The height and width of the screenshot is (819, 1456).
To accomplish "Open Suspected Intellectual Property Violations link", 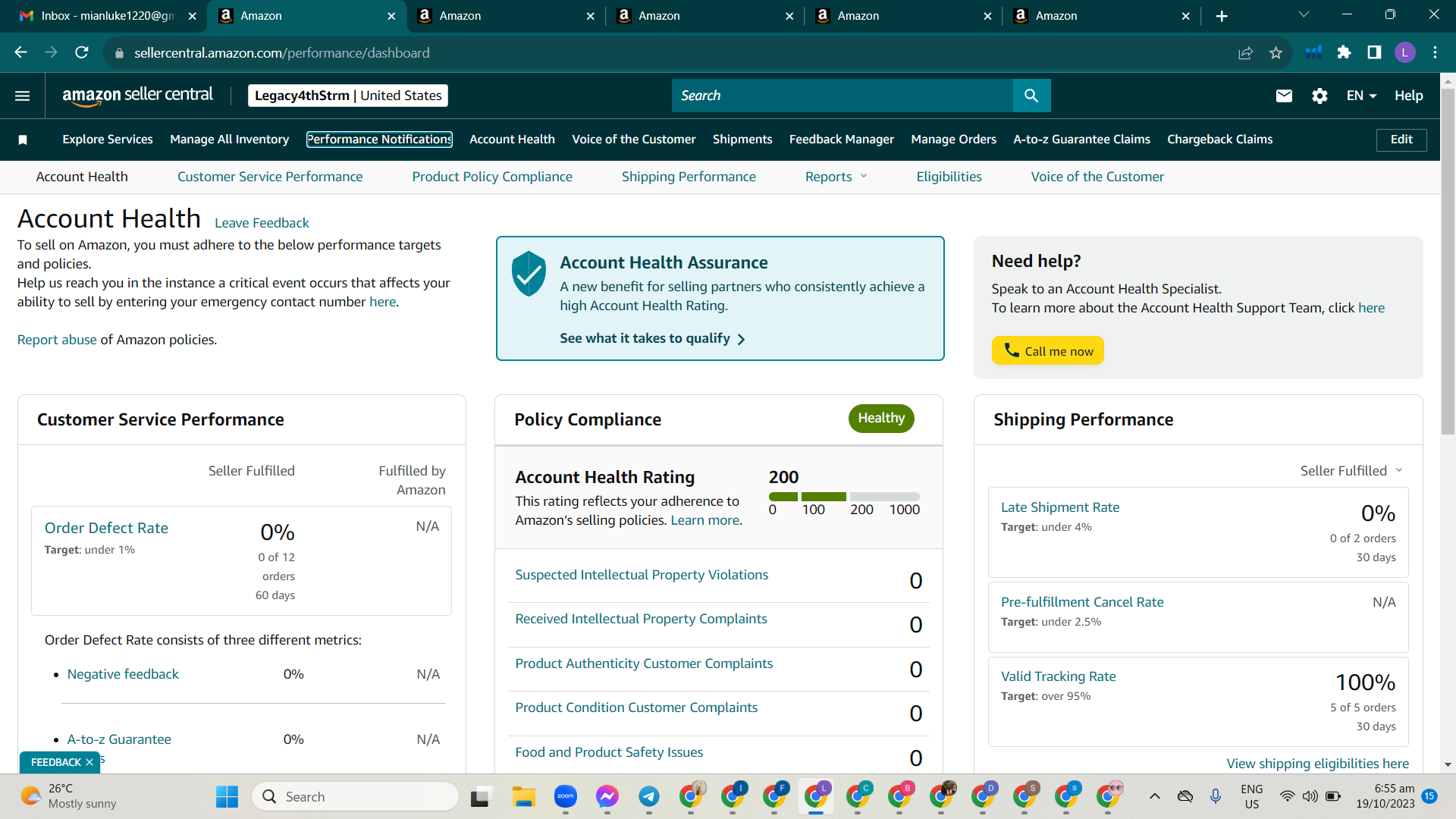I will pyautogui.click(x=642, y=575).
